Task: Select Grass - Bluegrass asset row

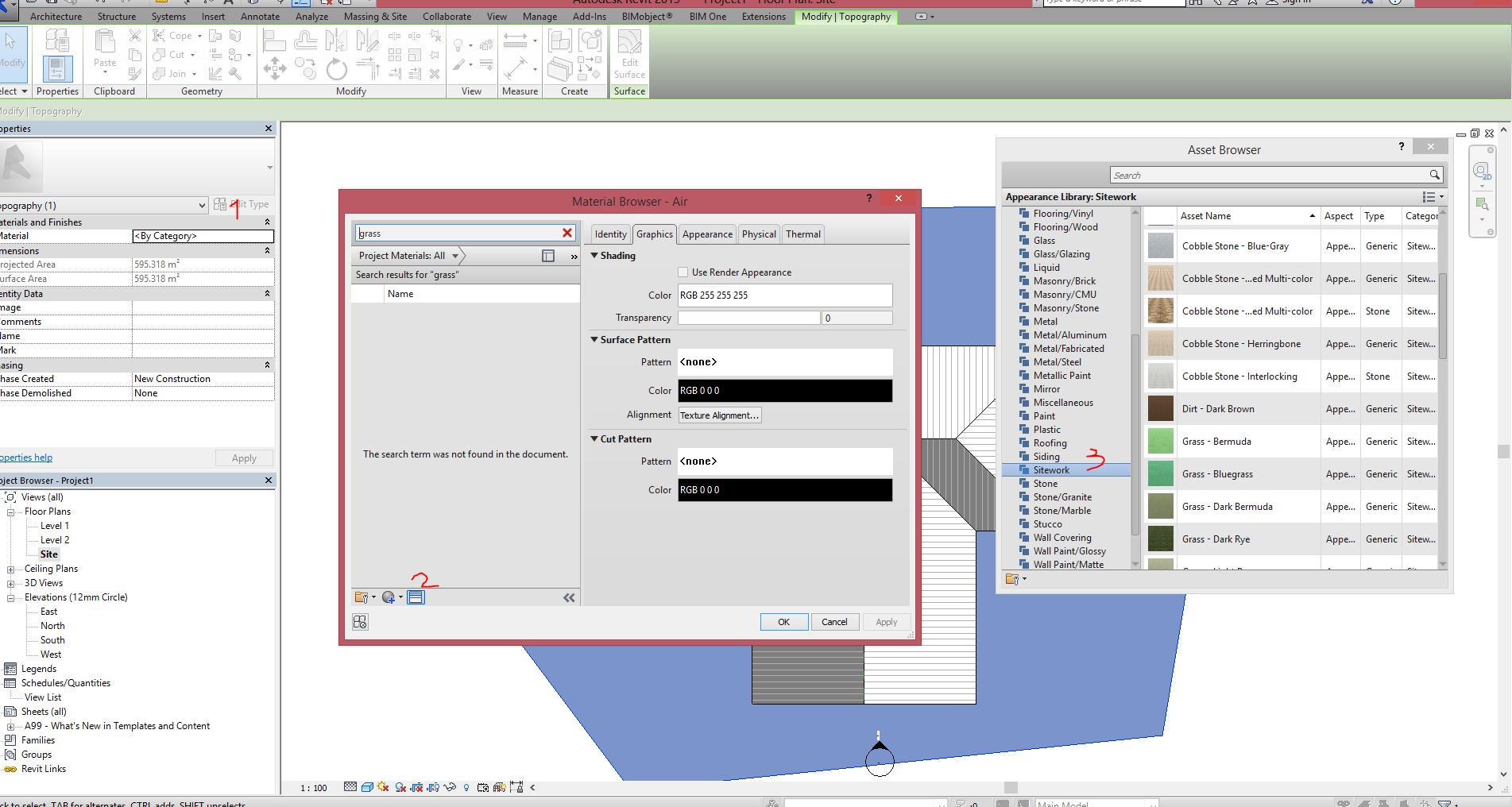Action: pos(1291,474)
